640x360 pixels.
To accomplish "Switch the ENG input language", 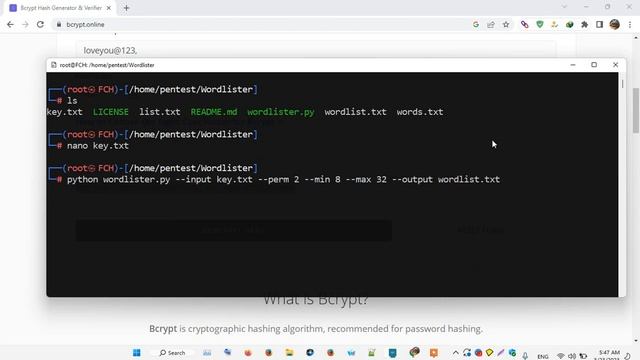I will pyautogui.click(x=543, y=356).
